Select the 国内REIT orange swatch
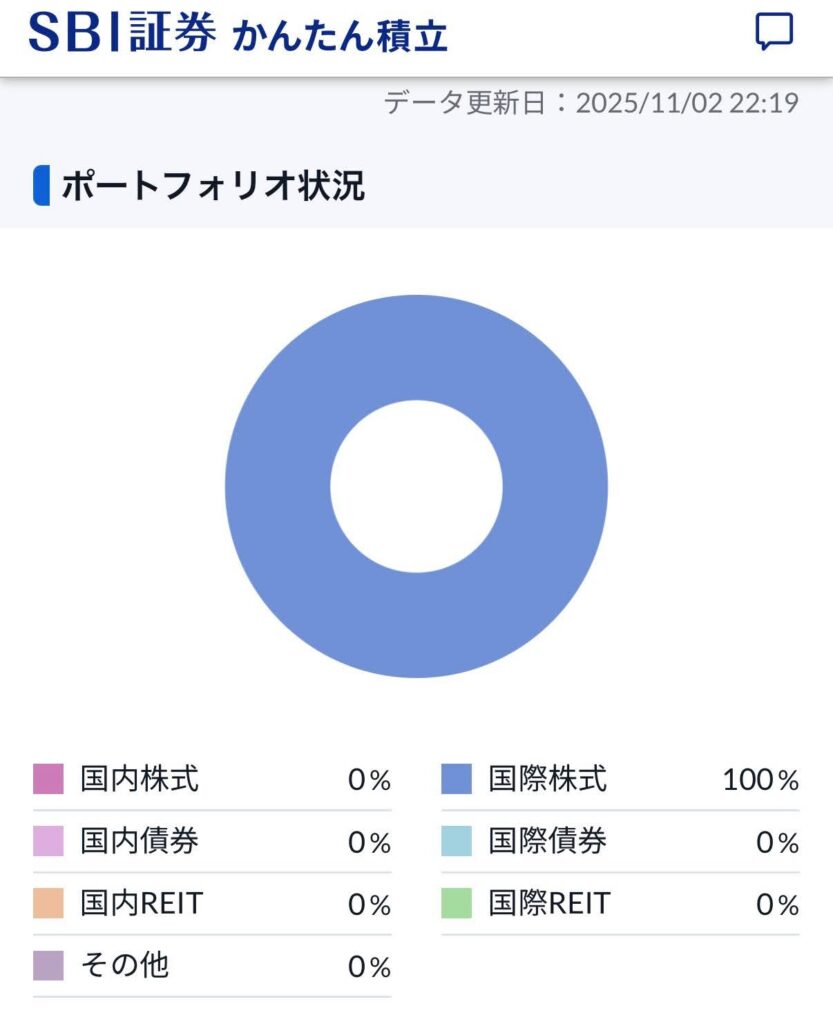The width and height of the screenshot is (833, 1024). click(x=48, y=903)
